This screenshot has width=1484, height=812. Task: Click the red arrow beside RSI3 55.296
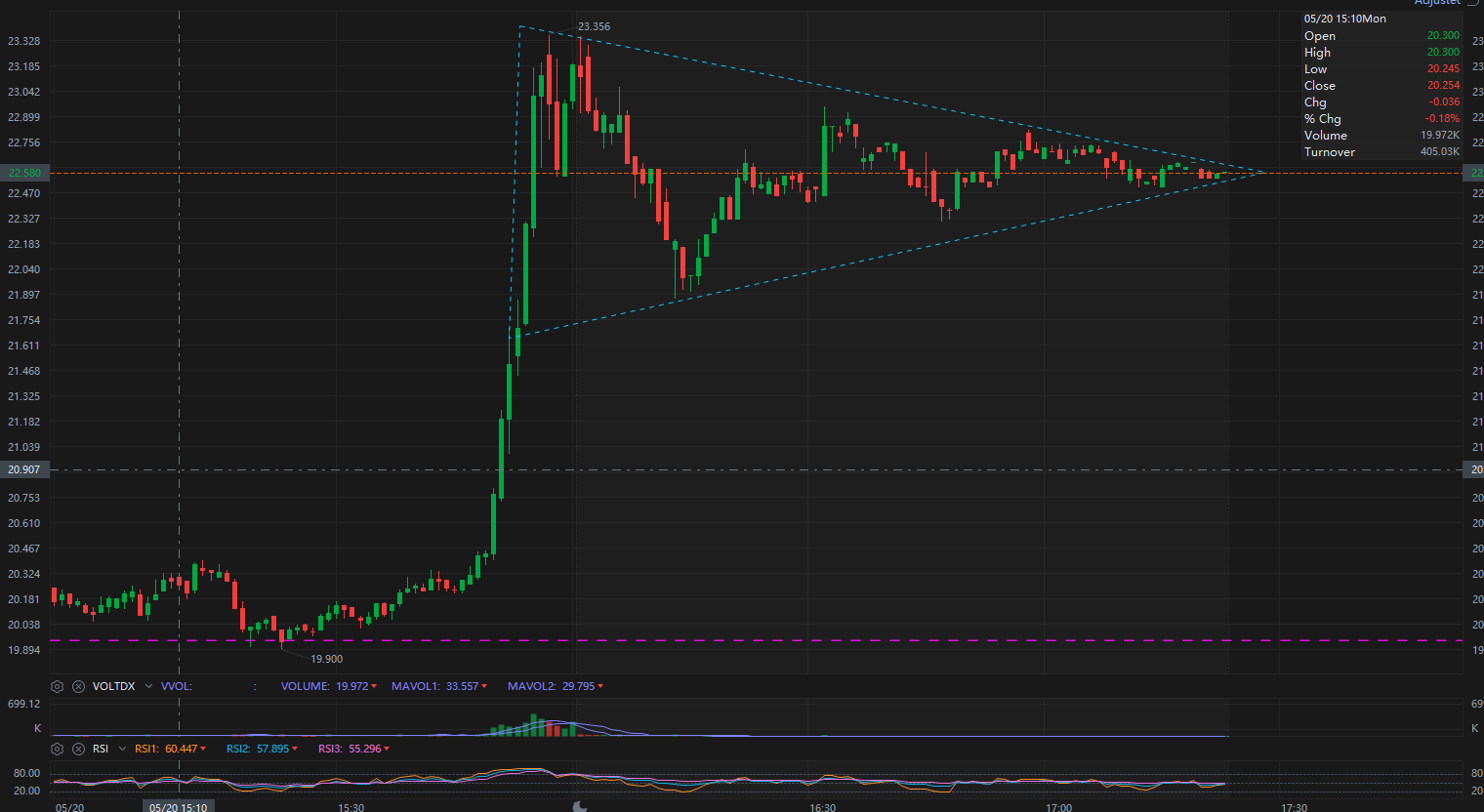coord(387,749)
